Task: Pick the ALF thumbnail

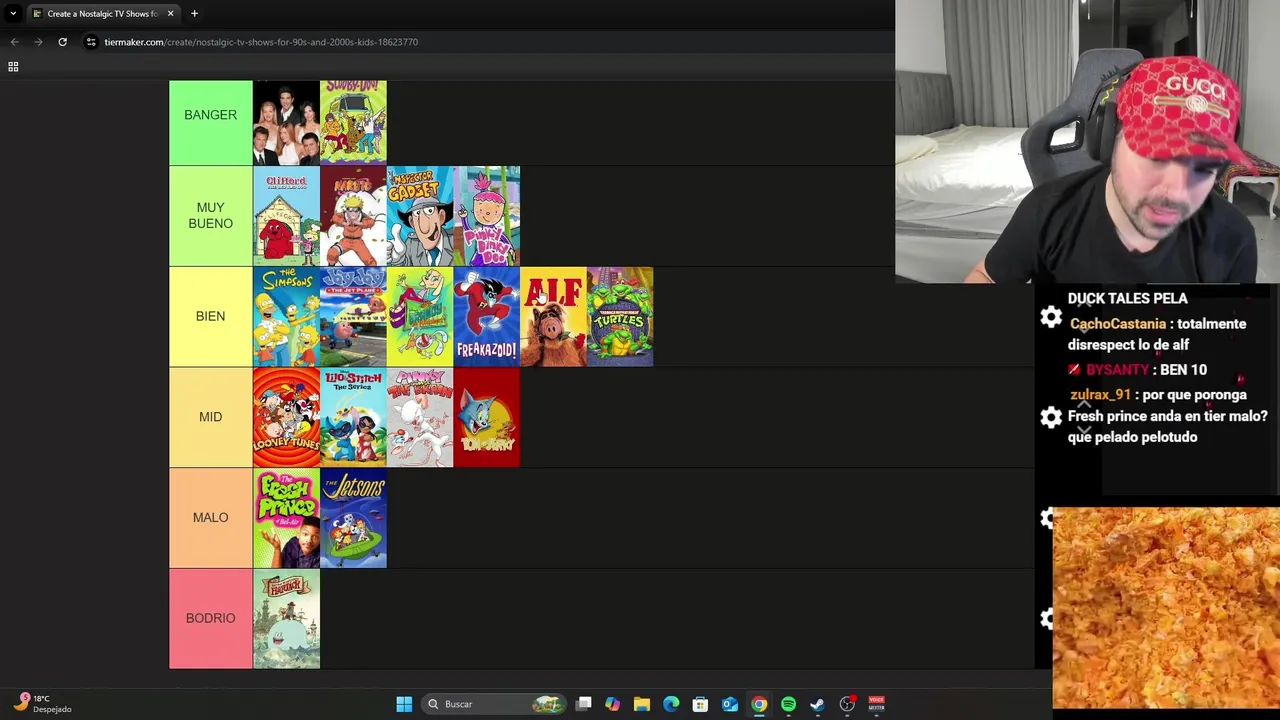Action: (x=553, y=317)
